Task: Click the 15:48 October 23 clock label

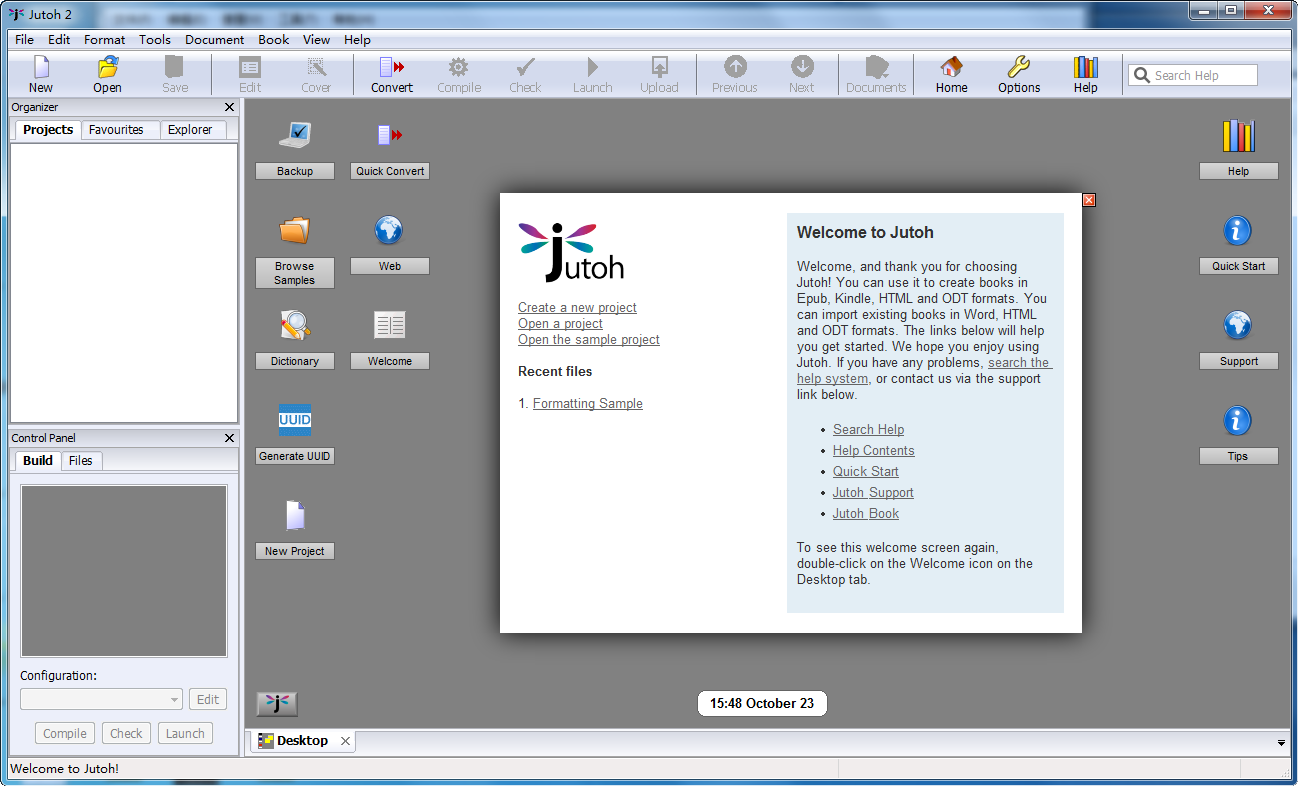Action: pyautogui.click(x=762, y=703)
